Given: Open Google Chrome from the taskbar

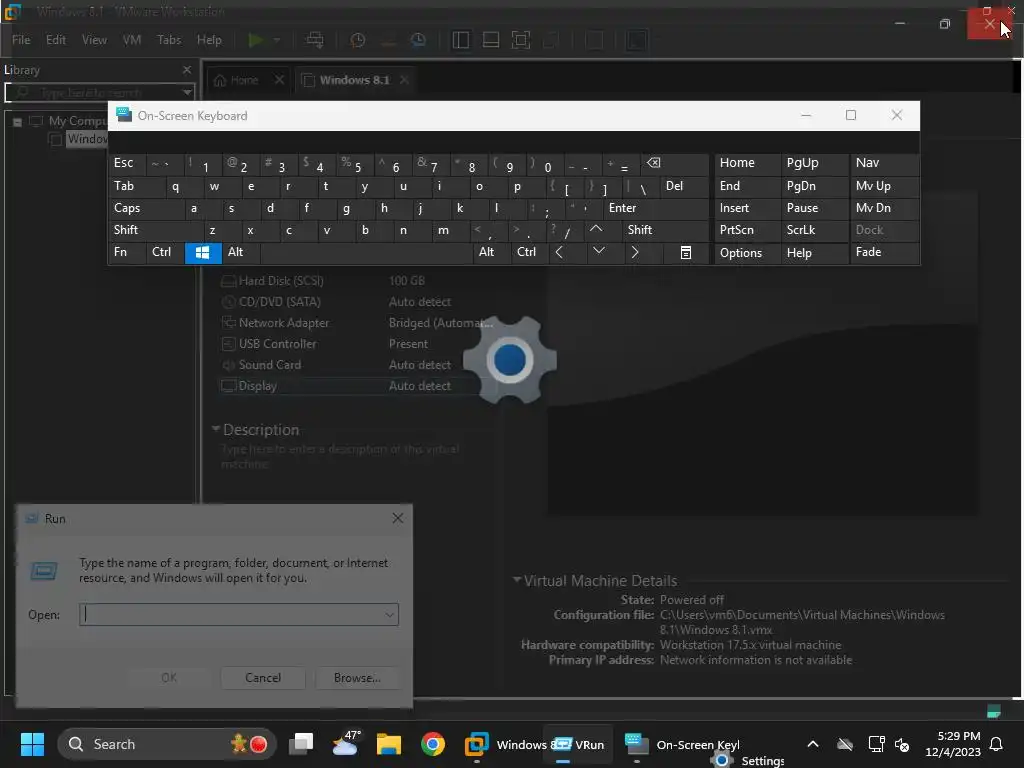Looking at the screenshot, I should pyautogui.click(x=432, y=744).
